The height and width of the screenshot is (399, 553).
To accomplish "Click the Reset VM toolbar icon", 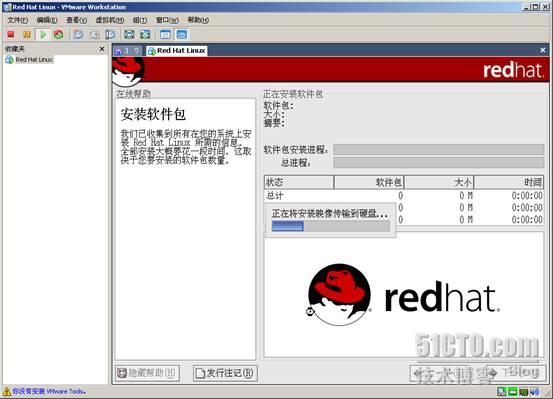I will pos(59,34).
